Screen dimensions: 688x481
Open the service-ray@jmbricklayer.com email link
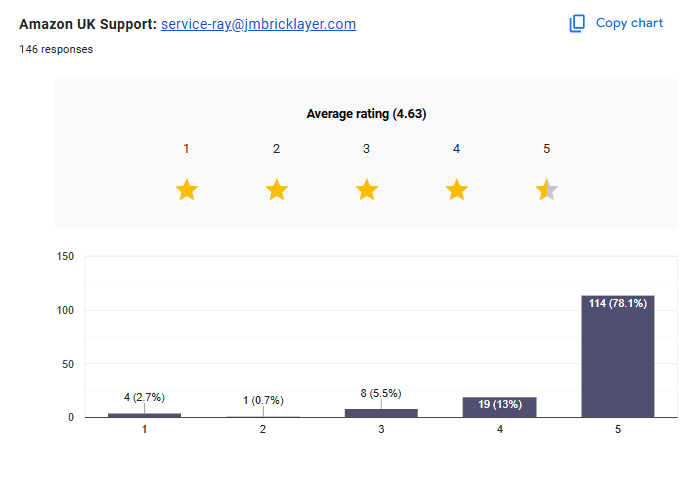tap(258, 24)
